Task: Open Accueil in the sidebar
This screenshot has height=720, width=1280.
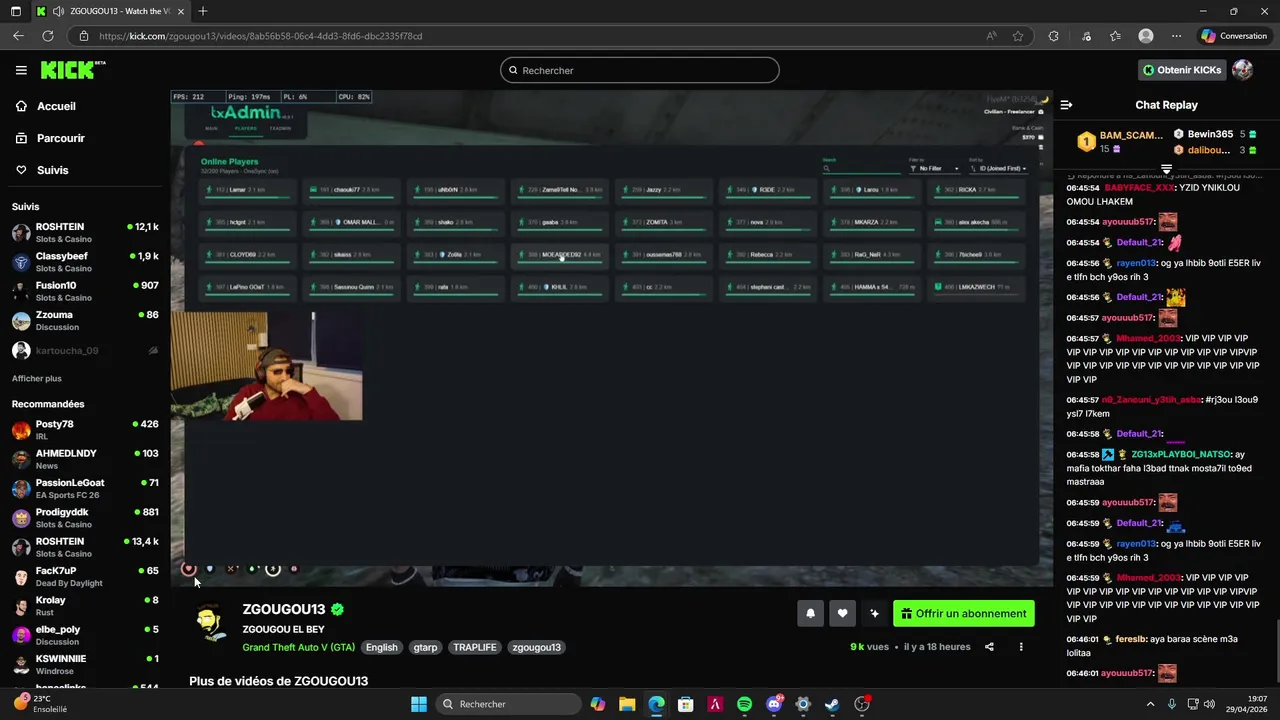Action: pyautogui.click(x=56, y=106)
